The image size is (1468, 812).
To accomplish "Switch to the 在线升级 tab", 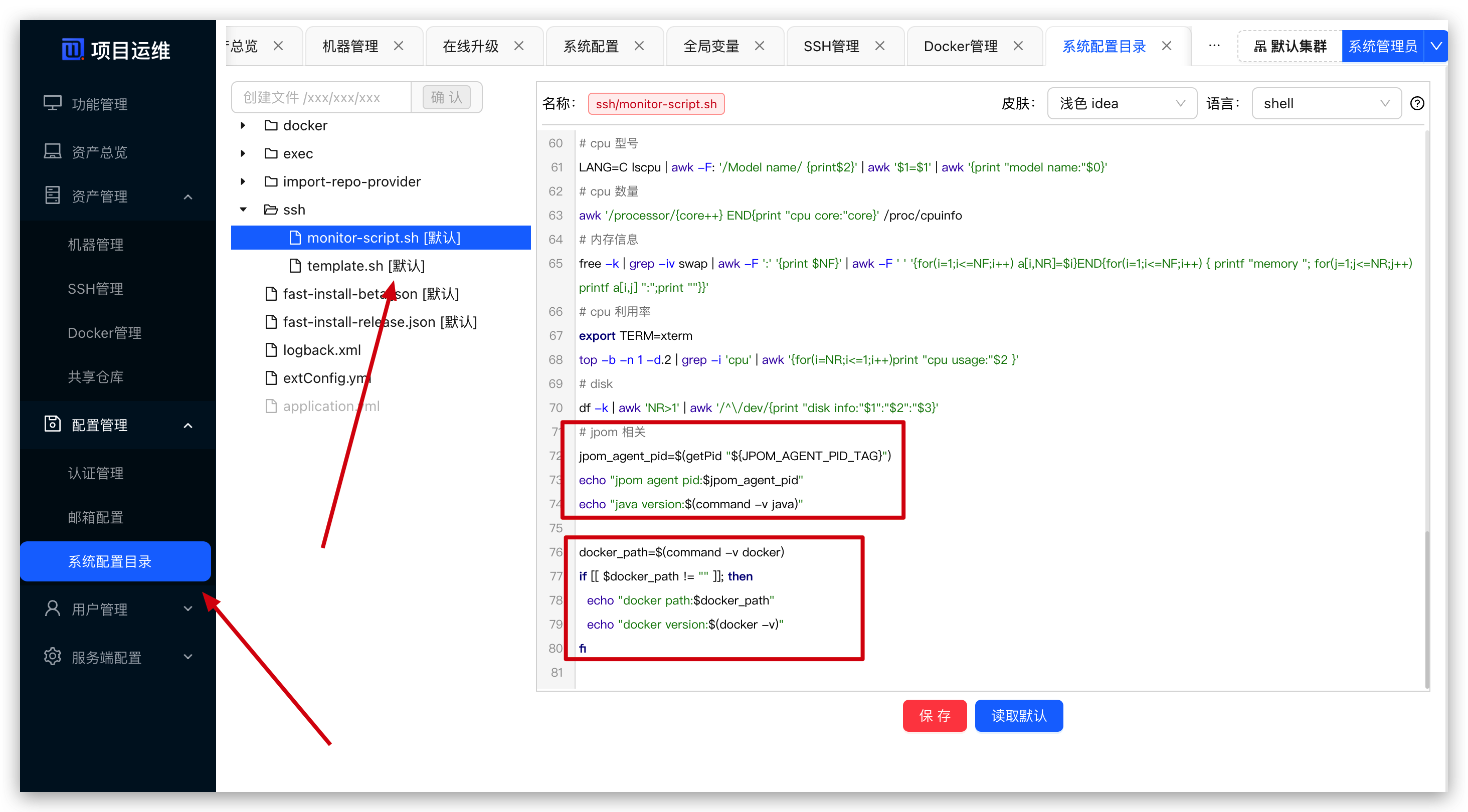I will [470, 46].
